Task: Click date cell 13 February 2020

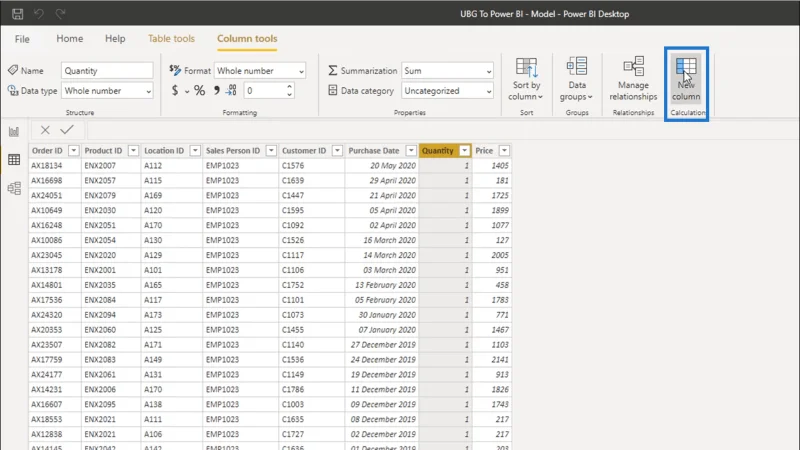Action: click(382, 285)
